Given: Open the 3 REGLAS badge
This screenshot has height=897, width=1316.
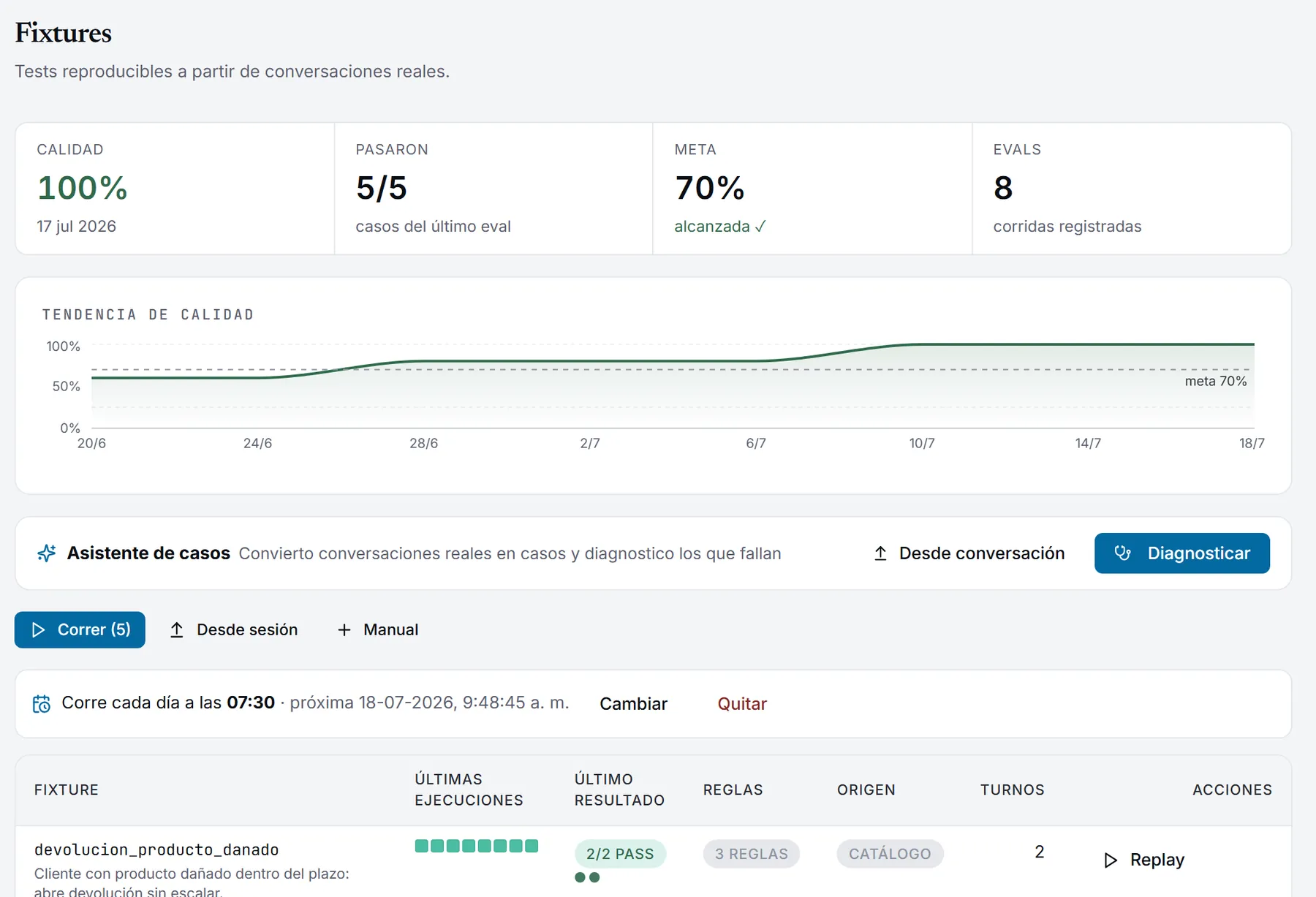Looking at the screenshot, I should (752, 854).
